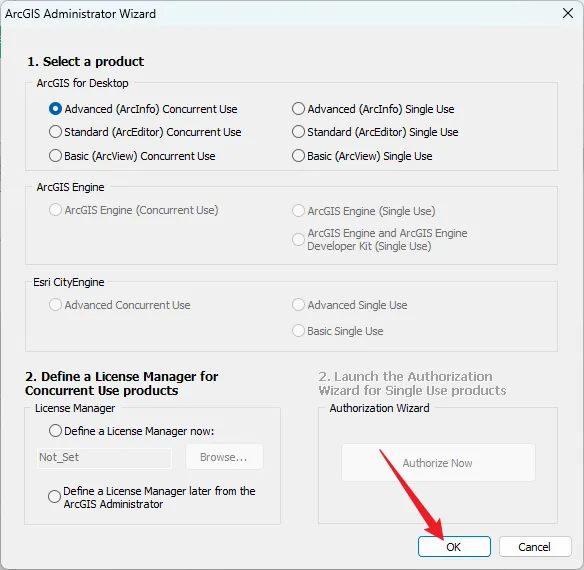Image resolution: width=584 pixels, height=570 pixels.
Task: Close the ArcGIS Administrator Wizard window
Action: [x=568, y=13]
